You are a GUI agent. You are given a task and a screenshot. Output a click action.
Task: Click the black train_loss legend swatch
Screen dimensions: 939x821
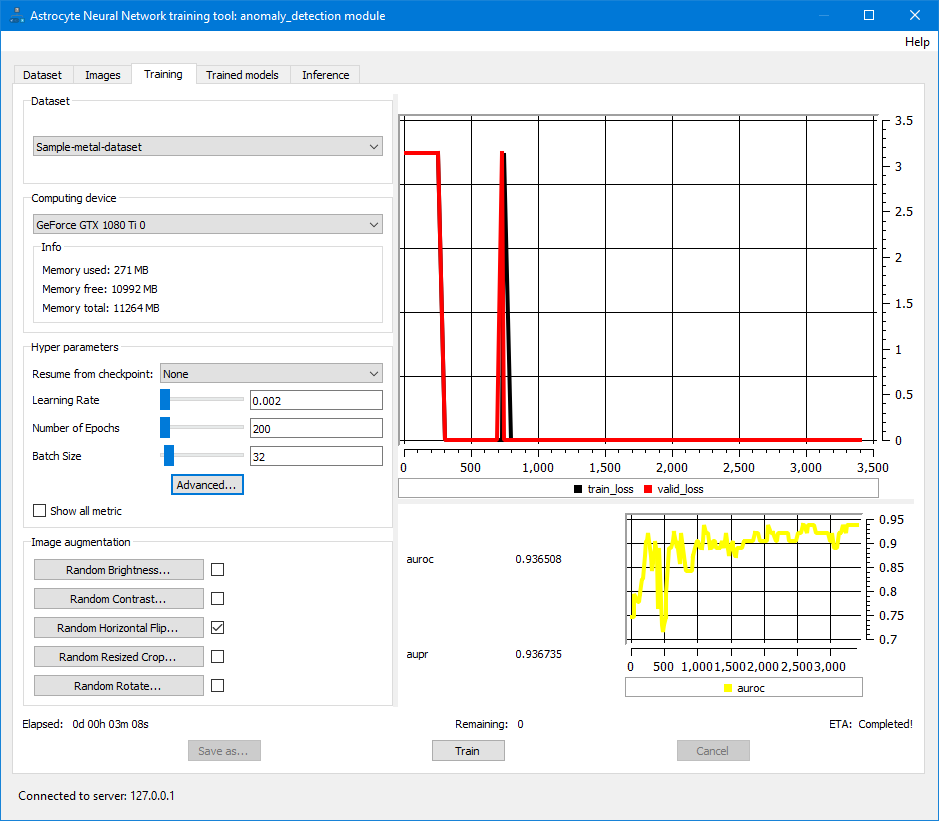pyautogui.click(x=577, y=489)
